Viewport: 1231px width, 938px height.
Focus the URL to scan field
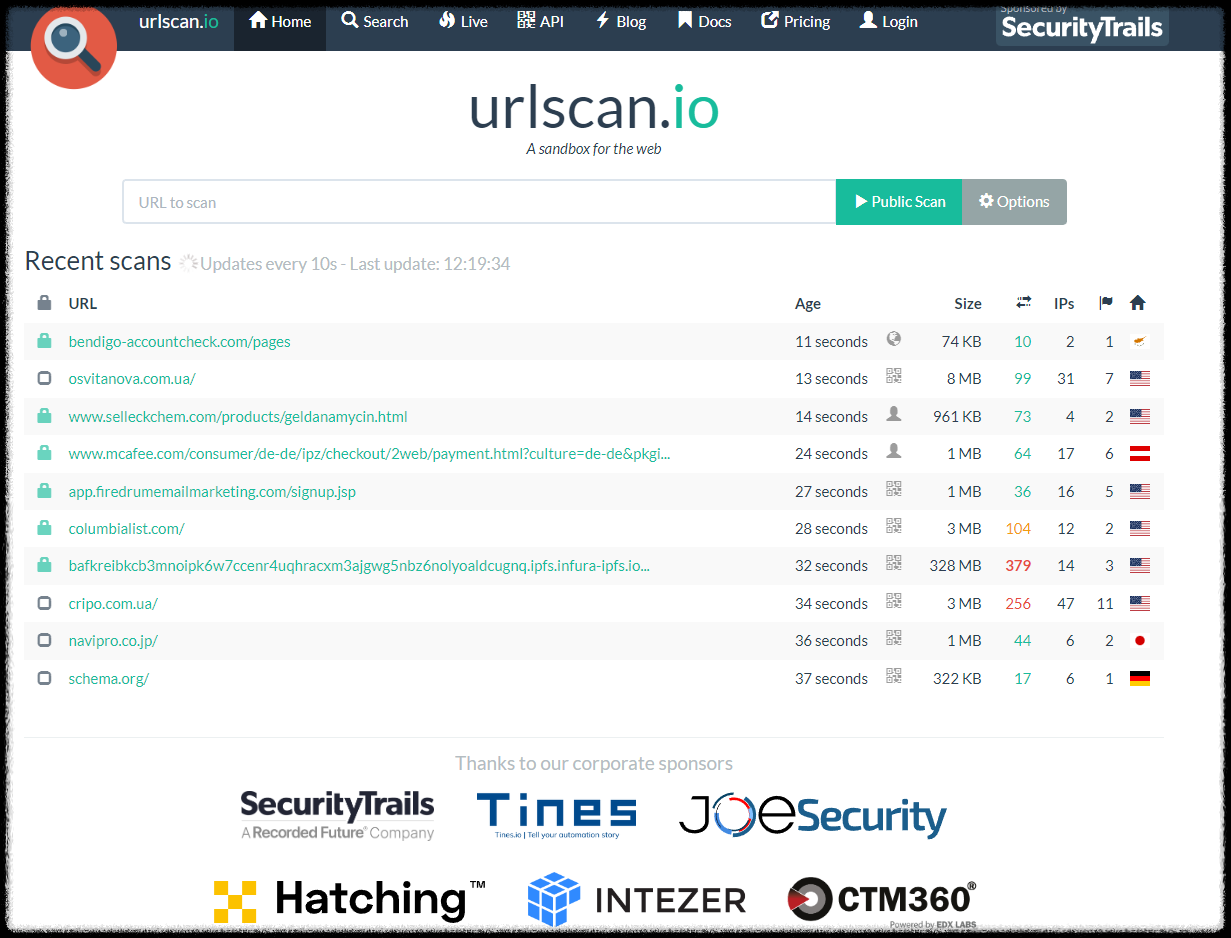pos(479,202)
